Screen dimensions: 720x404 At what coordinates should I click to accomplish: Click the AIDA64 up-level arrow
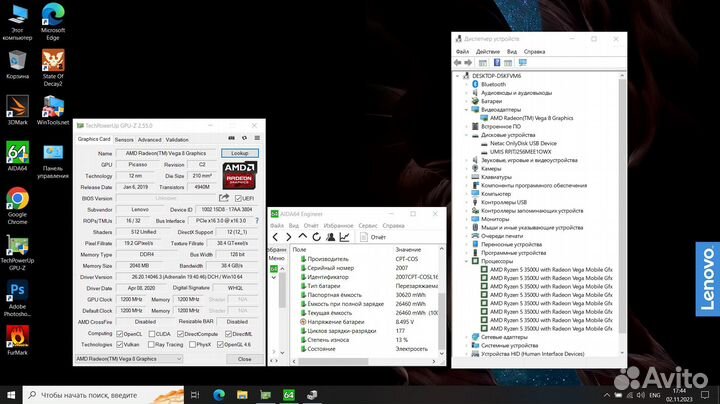[x=302, y=237]
